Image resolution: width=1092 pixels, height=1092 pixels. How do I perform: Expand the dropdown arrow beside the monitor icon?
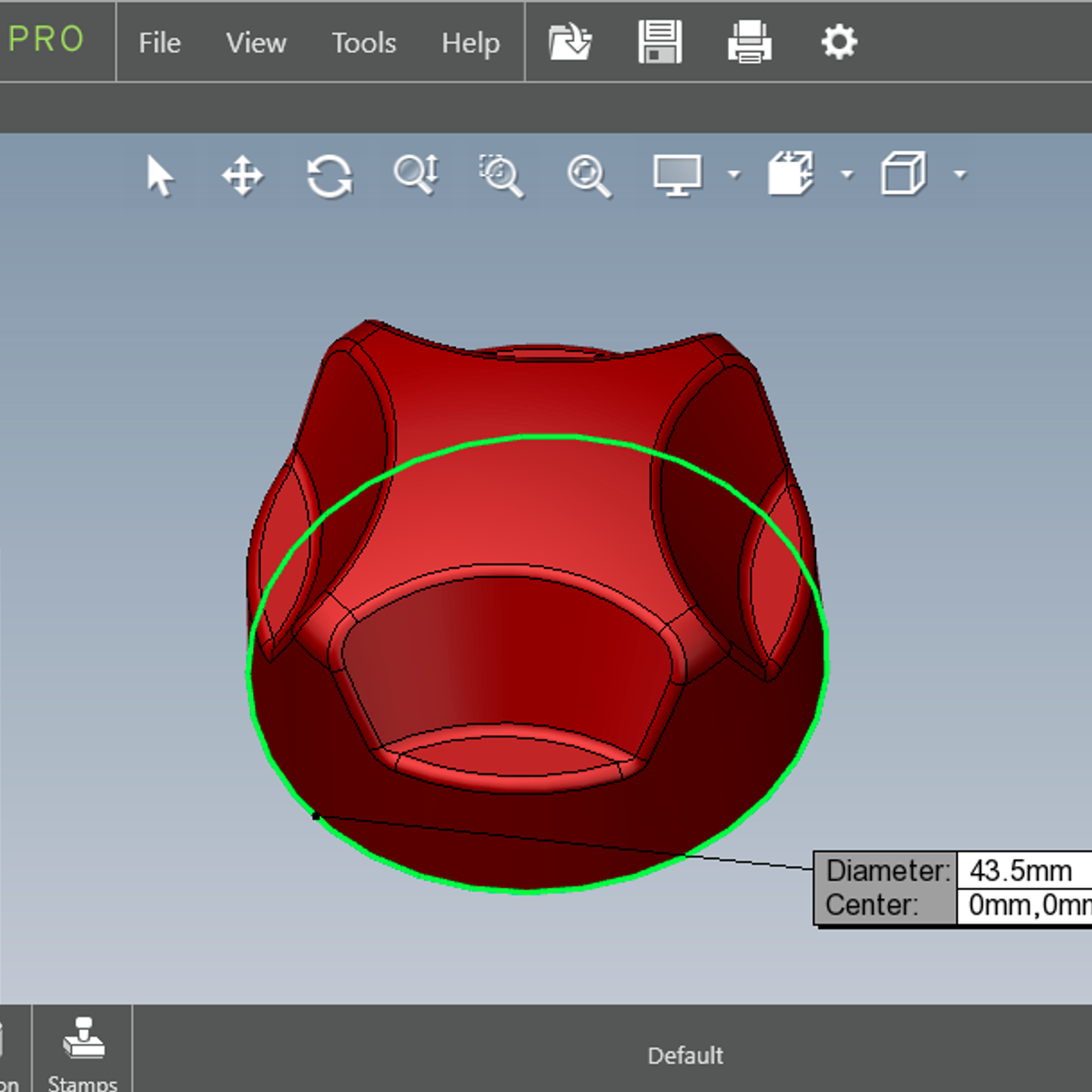point(734,175)
